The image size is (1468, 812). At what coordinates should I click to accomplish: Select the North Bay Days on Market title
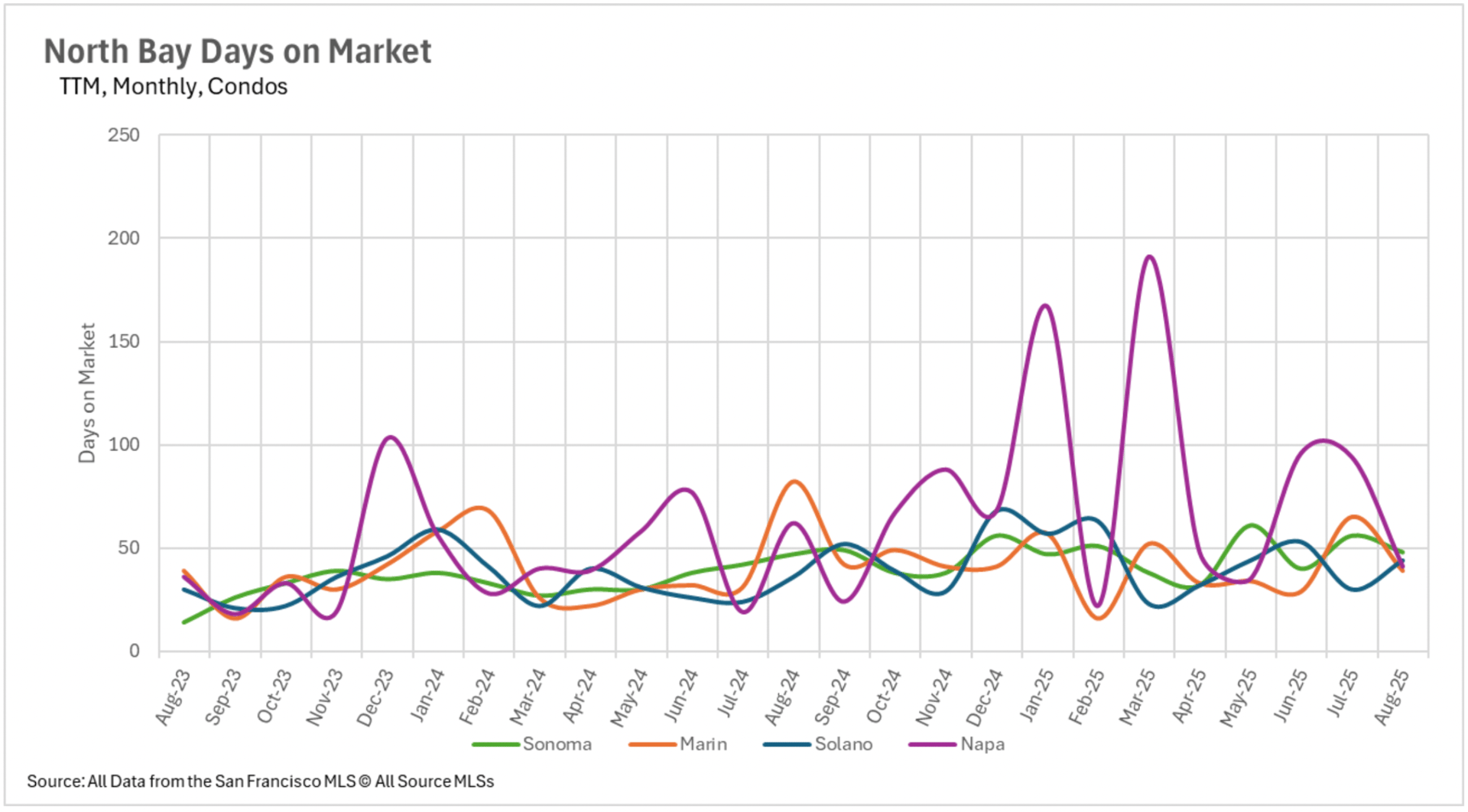click(x=238, y=52)
